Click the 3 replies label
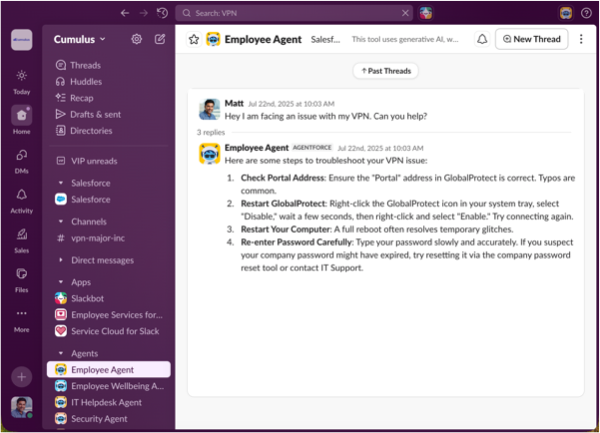The width and height of the screenshot is (600, 433). [211, 132]
